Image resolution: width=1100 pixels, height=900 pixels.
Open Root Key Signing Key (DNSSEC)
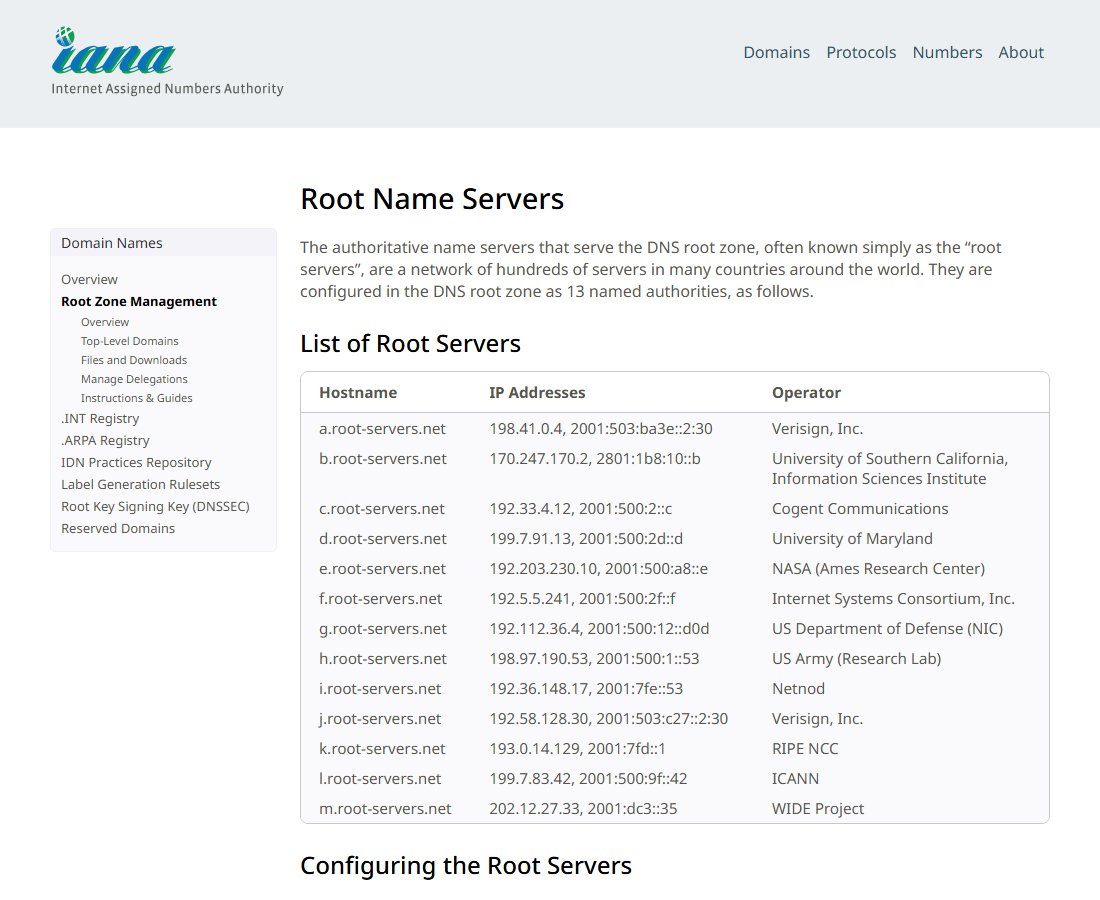click(x=155, y=506)
